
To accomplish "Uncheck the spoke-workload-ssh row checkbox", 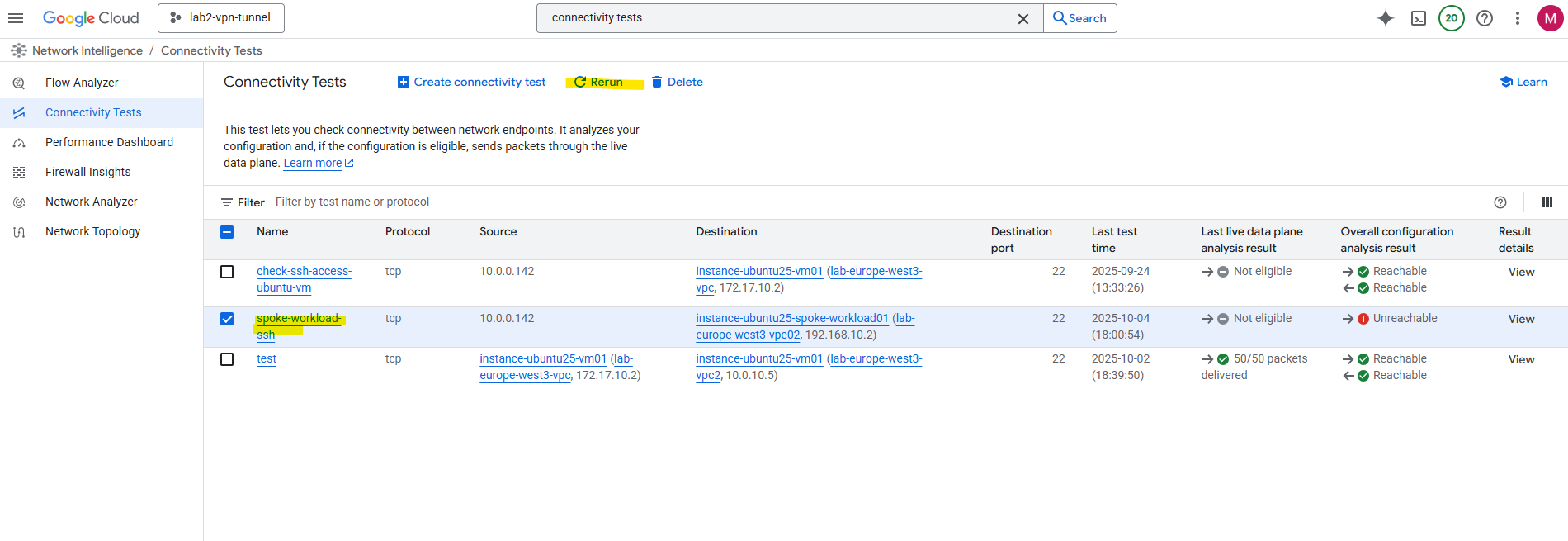I will click(x=227, y=319).
